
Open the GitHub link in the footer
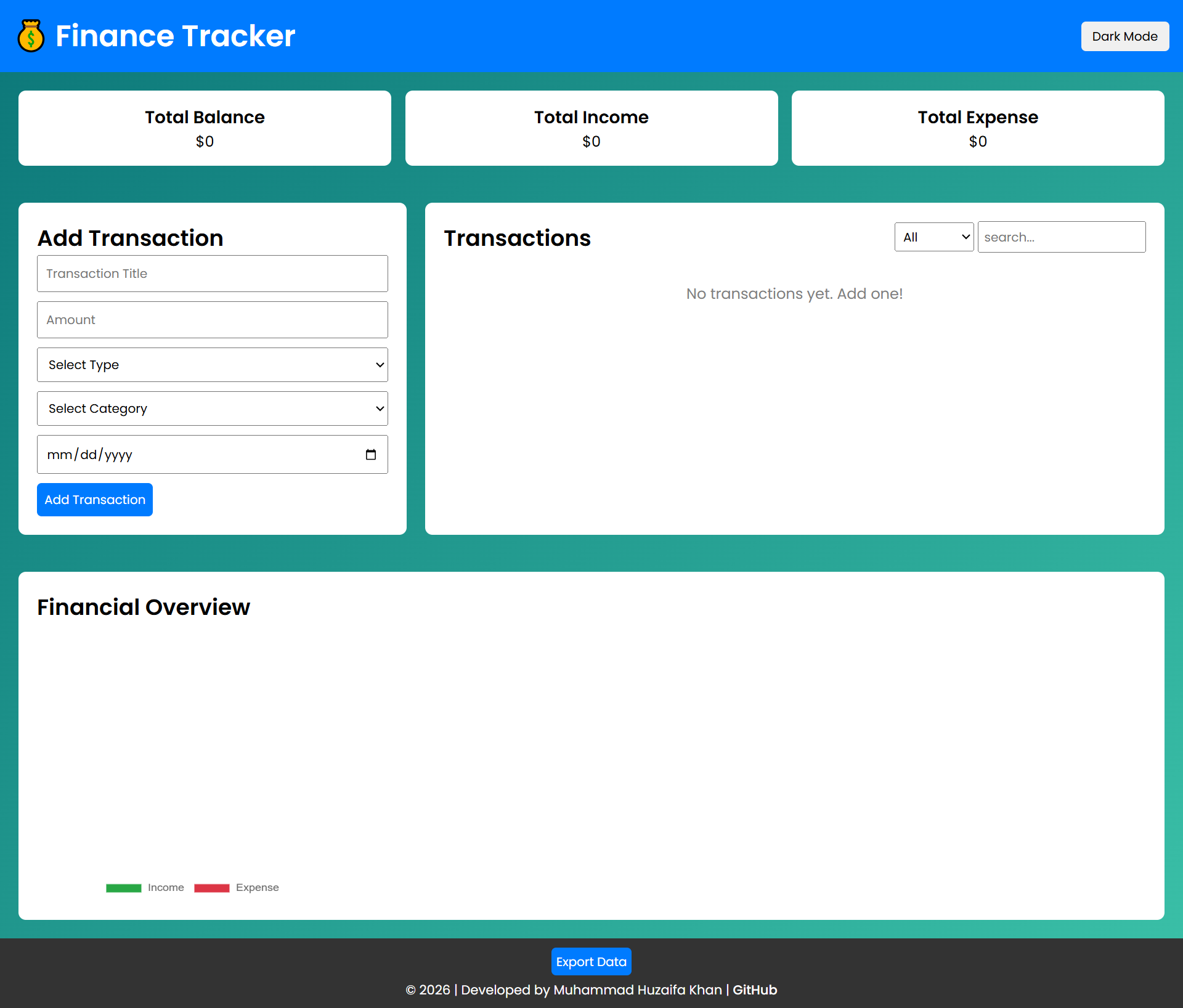(755, 990)
